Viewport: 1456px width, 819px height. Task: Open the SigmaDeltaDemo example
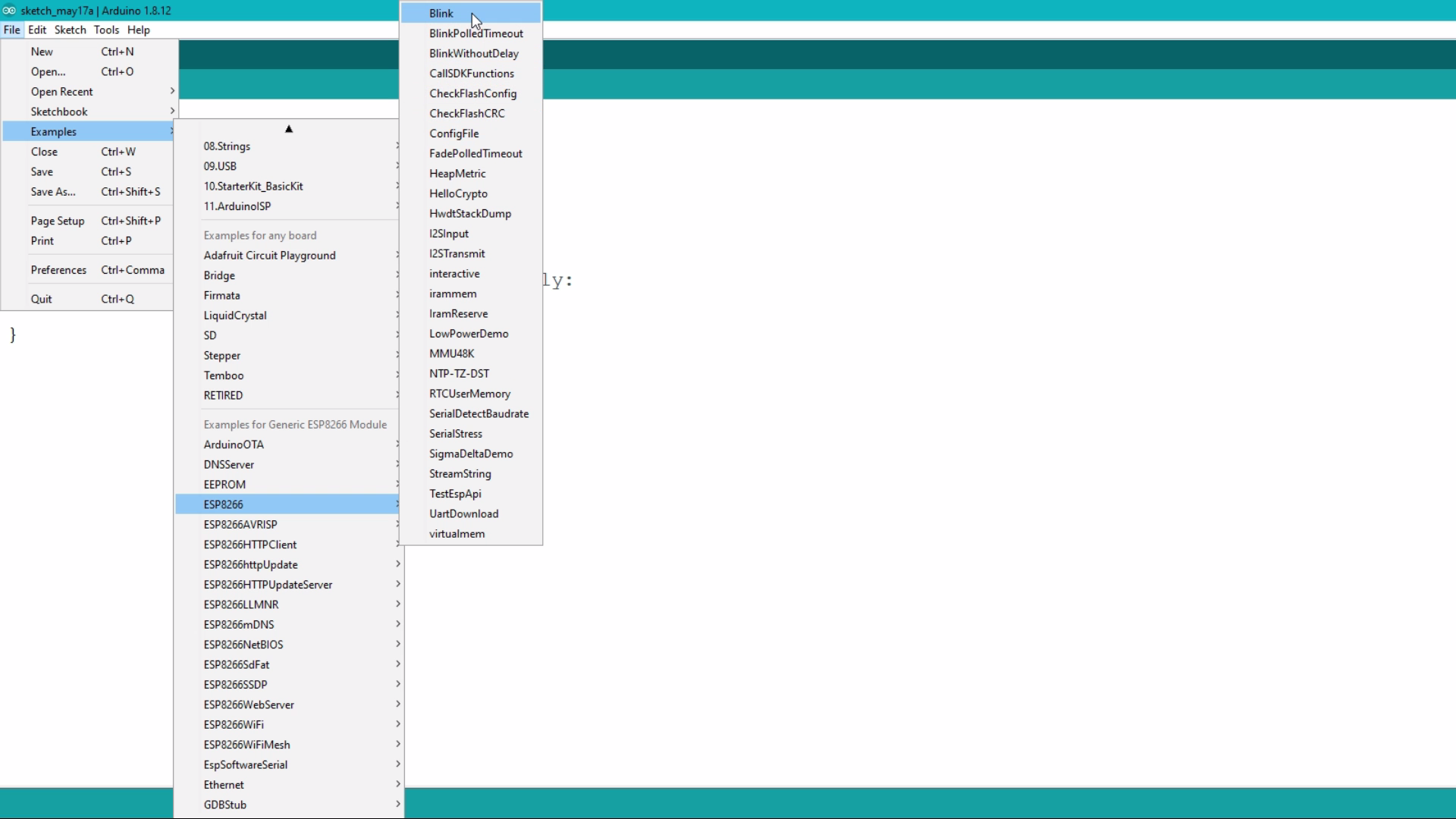(x=471, y=453)
